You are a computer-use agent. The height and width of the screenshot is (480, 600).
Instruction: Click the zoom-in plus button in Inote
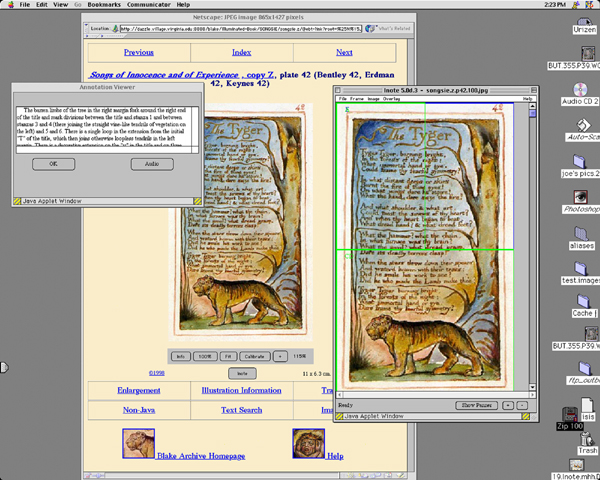coord(508,405)
